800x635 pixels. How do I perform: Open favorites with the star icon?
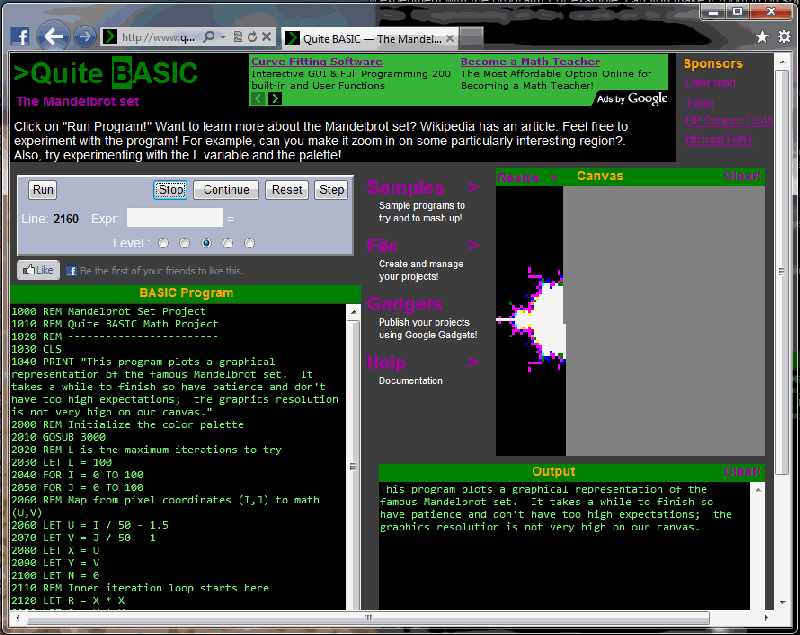(x=762, y=37)
